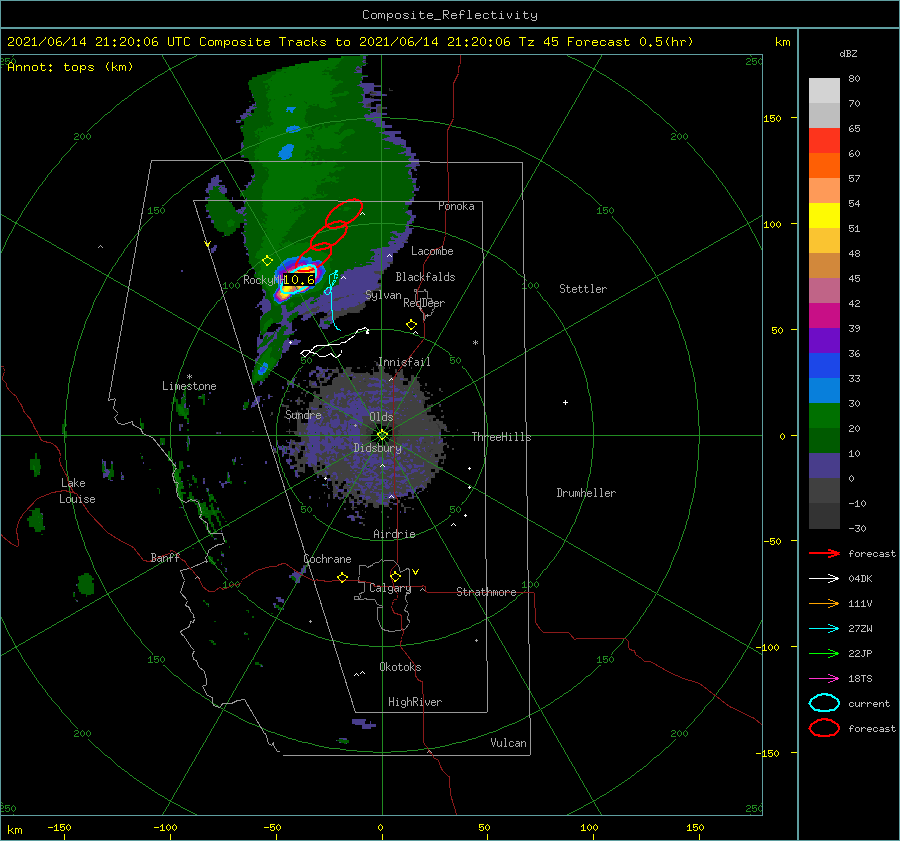Click the topmost red forecast ellipse near Ponoka
This screenshot has width=900, height=841.
(344, 212)
